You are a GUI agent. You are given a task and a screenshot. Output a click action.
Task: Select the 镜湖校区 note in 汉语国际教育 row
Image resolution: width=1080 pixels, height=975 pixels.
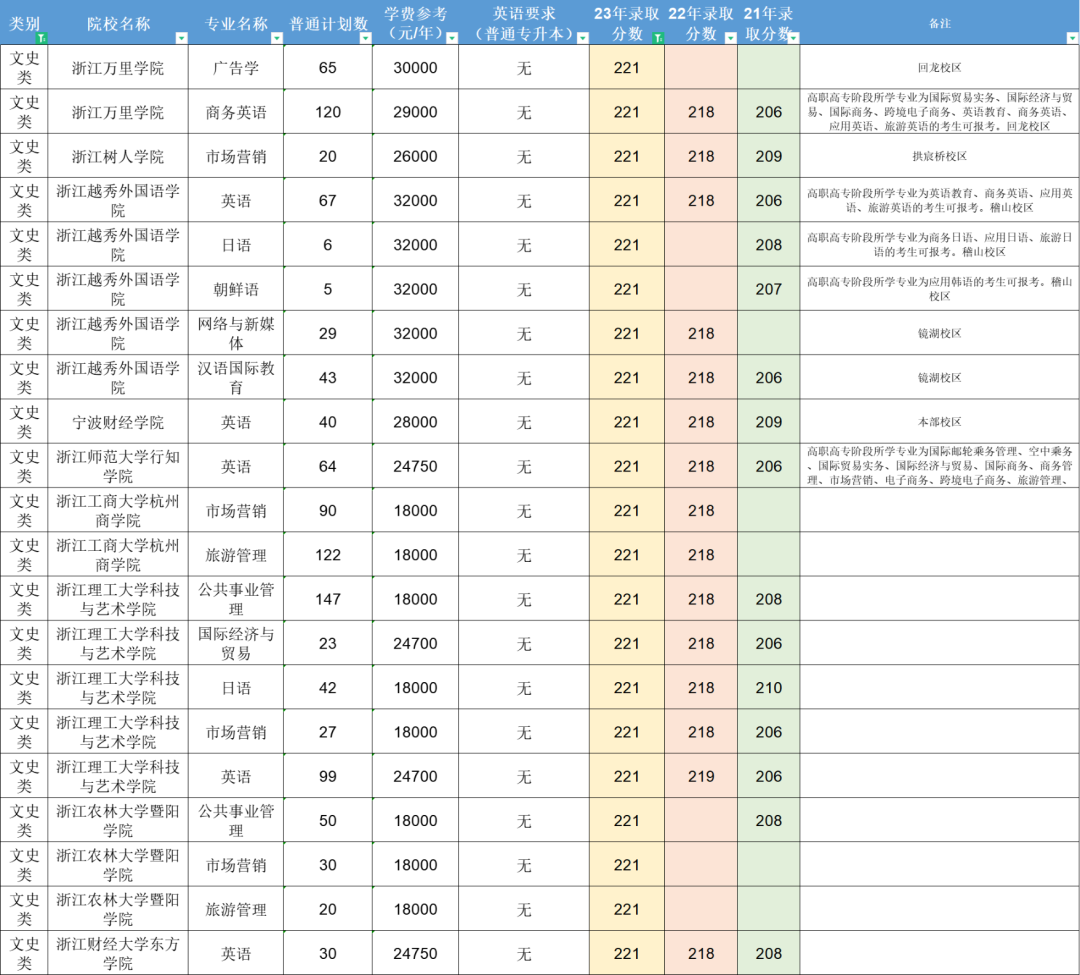[939, 377]
